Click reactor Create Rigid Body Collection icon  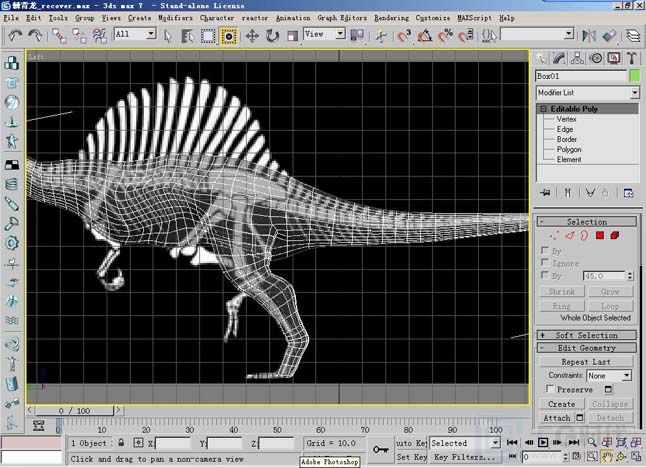[12, 63]
